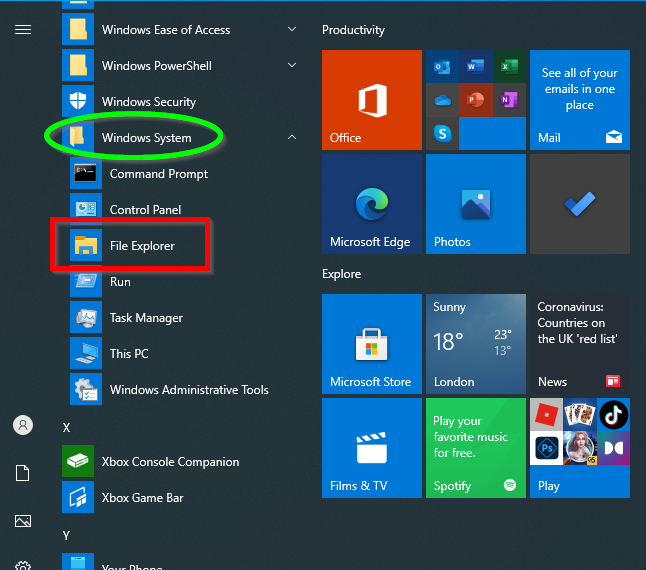Open the Roblox icon in Play tile

coord(546,415)
